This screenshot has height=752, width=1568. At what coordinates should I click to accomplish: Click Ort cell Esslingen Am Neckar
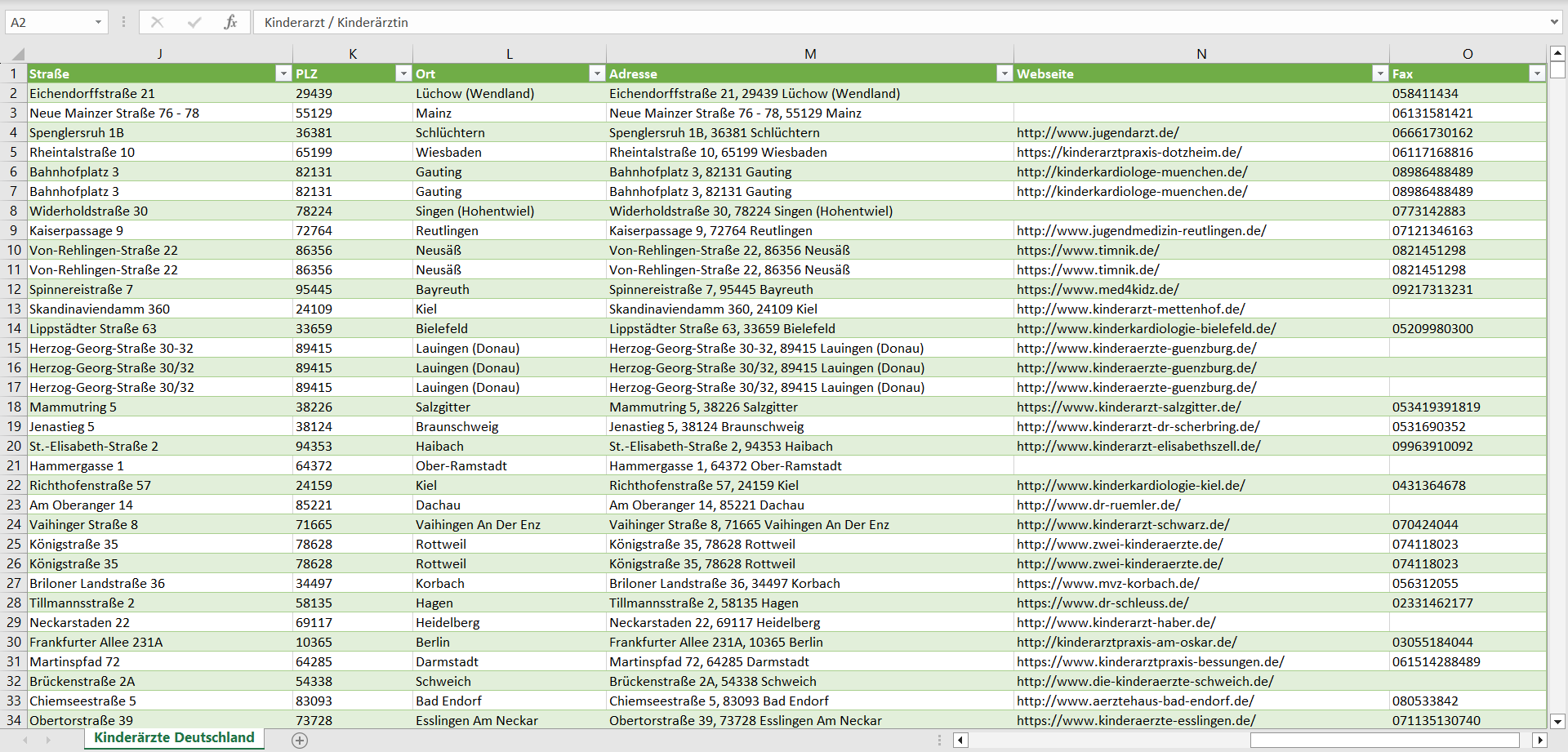510,720
